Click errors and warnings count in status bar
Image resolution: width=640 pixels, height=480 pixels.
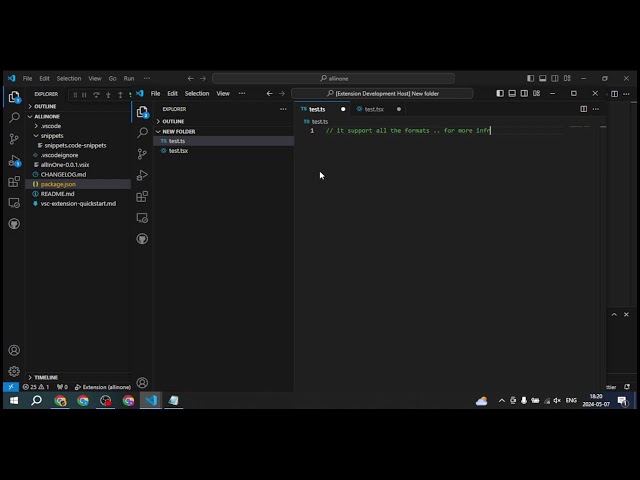click(36, 387)
